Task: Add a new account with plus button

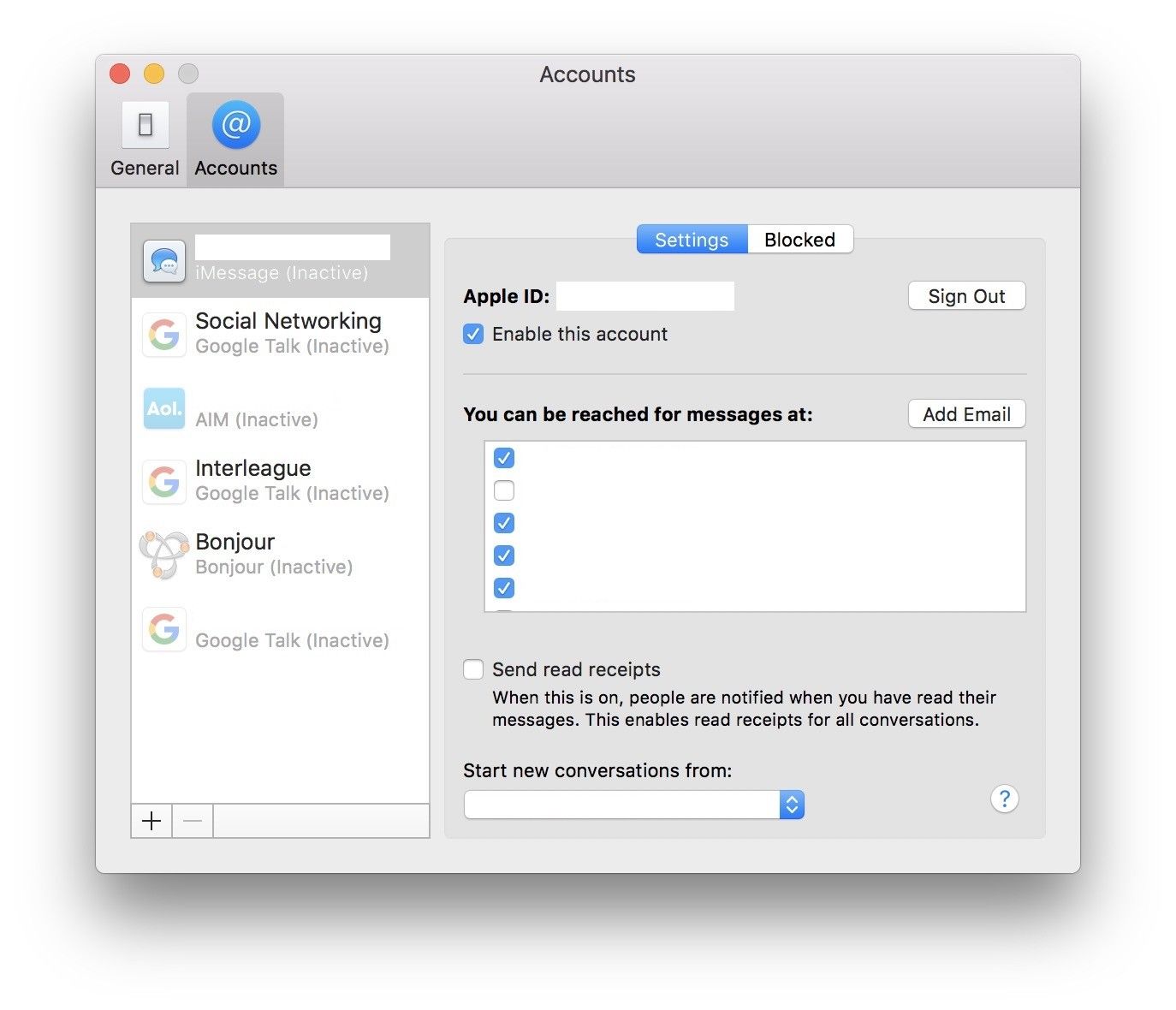Action: (x=151, y=822)
